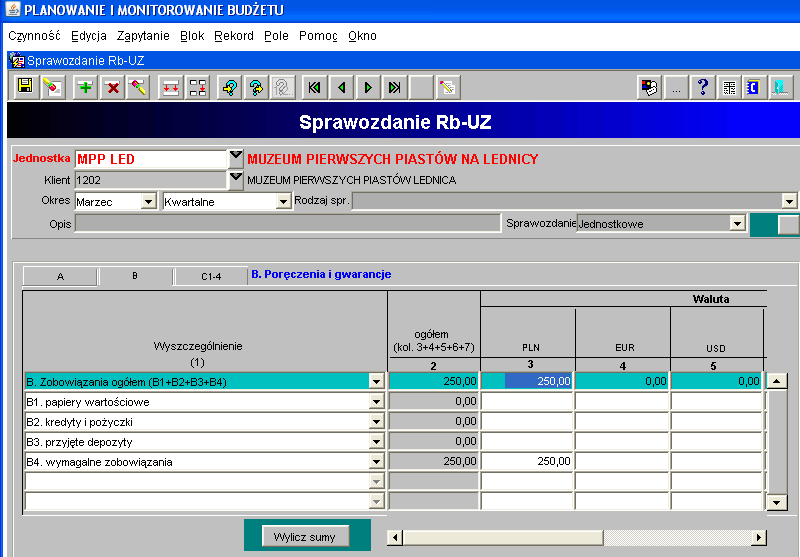Select the highlighted PLN value 250,00 in row B
Image resolution: width=800 pixels, height=557 pixels.
point(538,381)
